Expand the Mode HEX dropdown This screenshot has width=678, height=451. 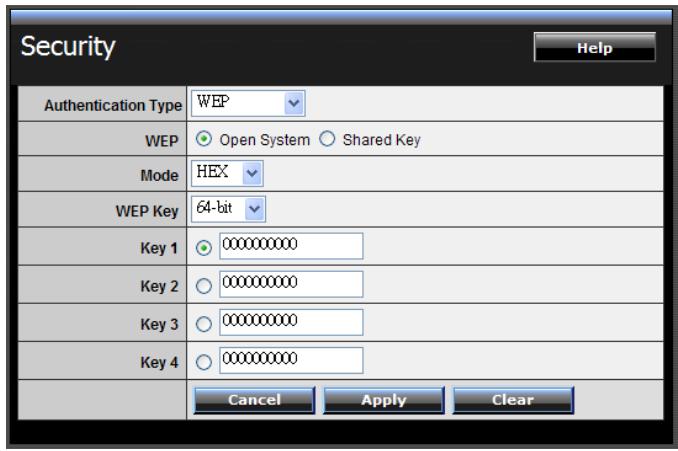click(227, 173)
